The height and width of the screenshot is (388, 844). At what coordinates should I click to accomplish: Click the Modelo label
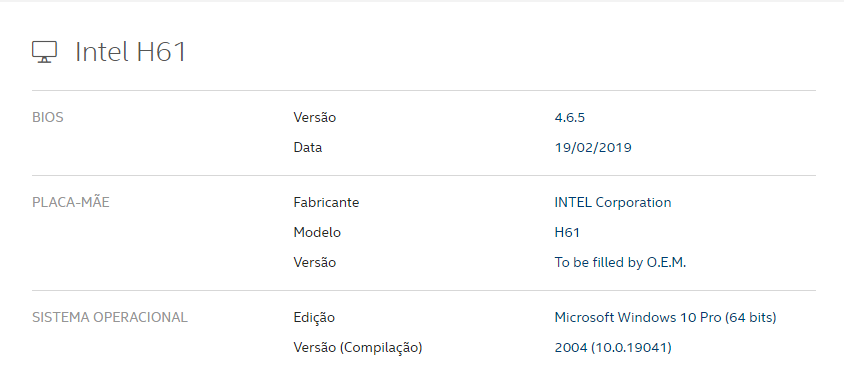(317, 232)
